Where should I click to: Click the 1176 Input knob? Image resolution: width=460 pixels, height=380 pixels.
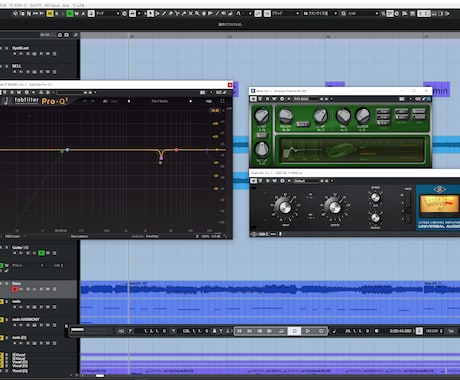click(285, 207)
